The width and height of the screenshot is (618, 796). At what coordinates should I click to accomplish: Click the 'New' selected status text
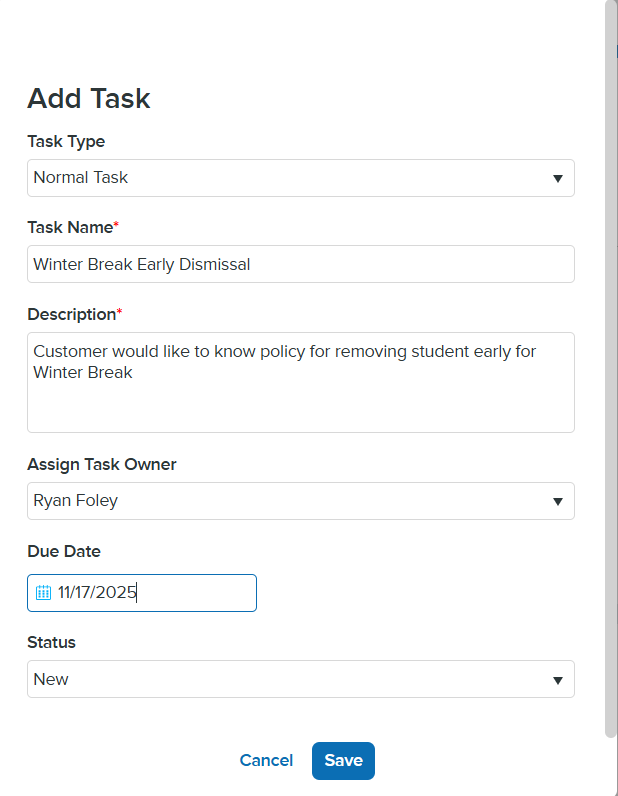51,680
